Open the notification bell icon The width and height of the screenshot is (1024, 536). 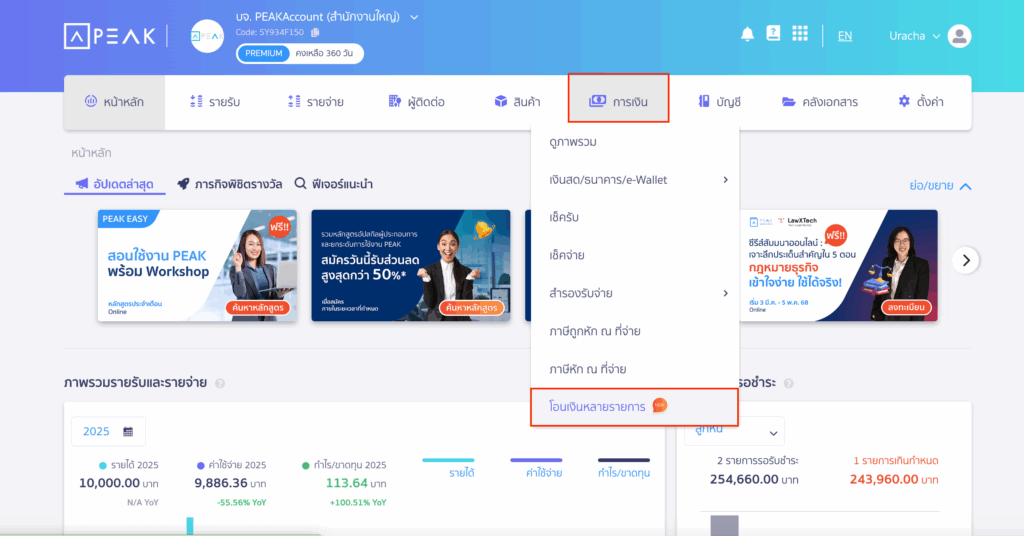[747, 34]
